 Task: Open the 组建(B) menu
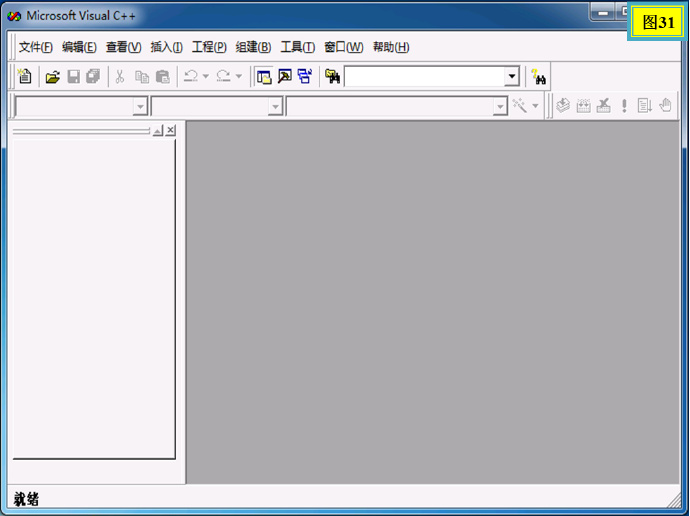(x=253, y=47)
